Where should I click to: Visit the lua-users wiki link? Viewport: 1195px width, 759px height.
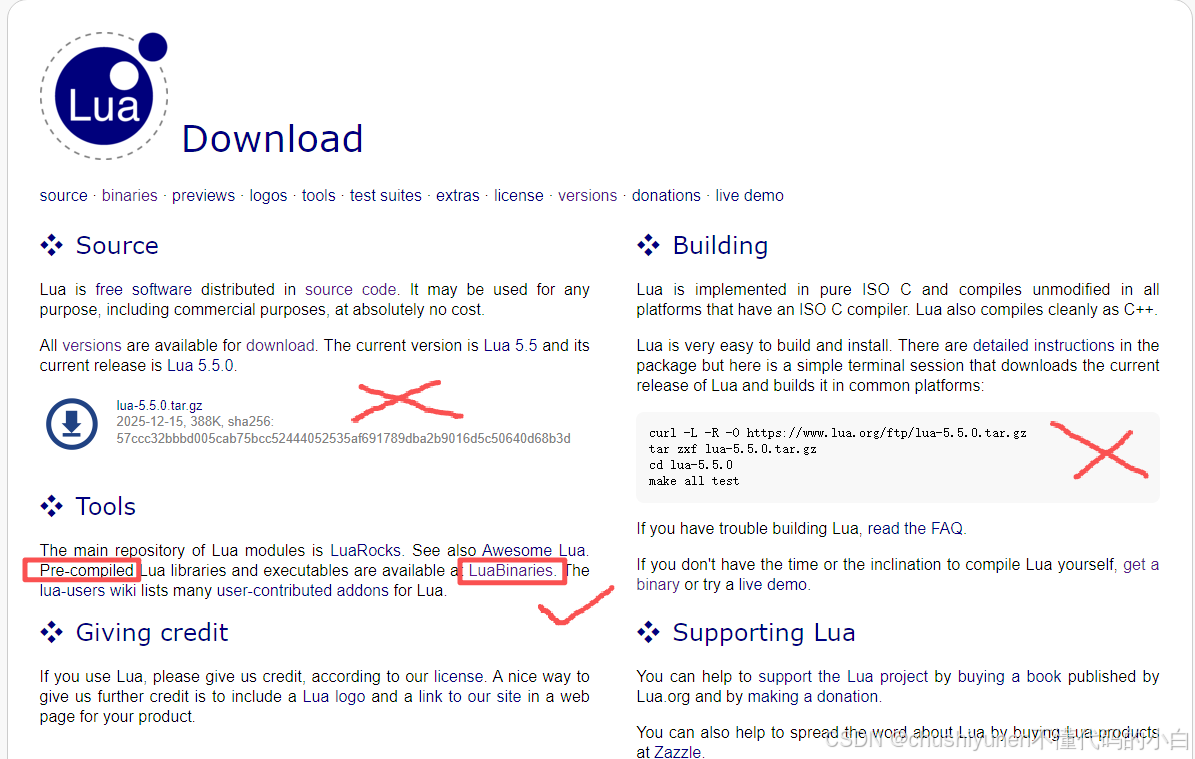click(88, 591)
